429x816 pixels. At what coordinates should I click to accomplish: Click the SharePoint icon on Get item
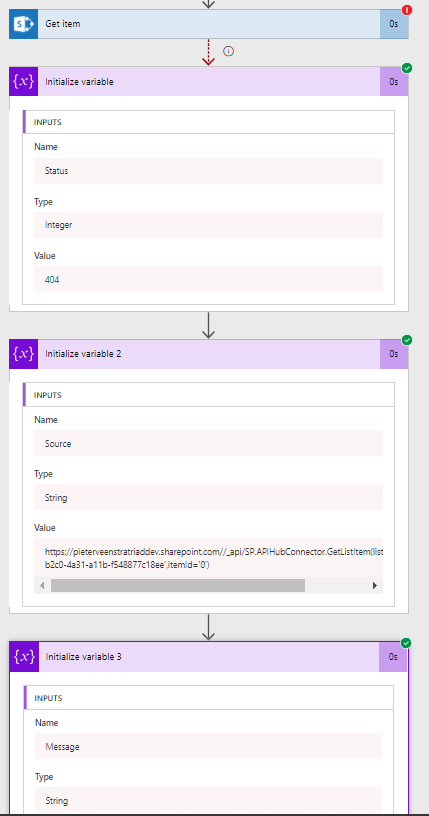[23, 24]
